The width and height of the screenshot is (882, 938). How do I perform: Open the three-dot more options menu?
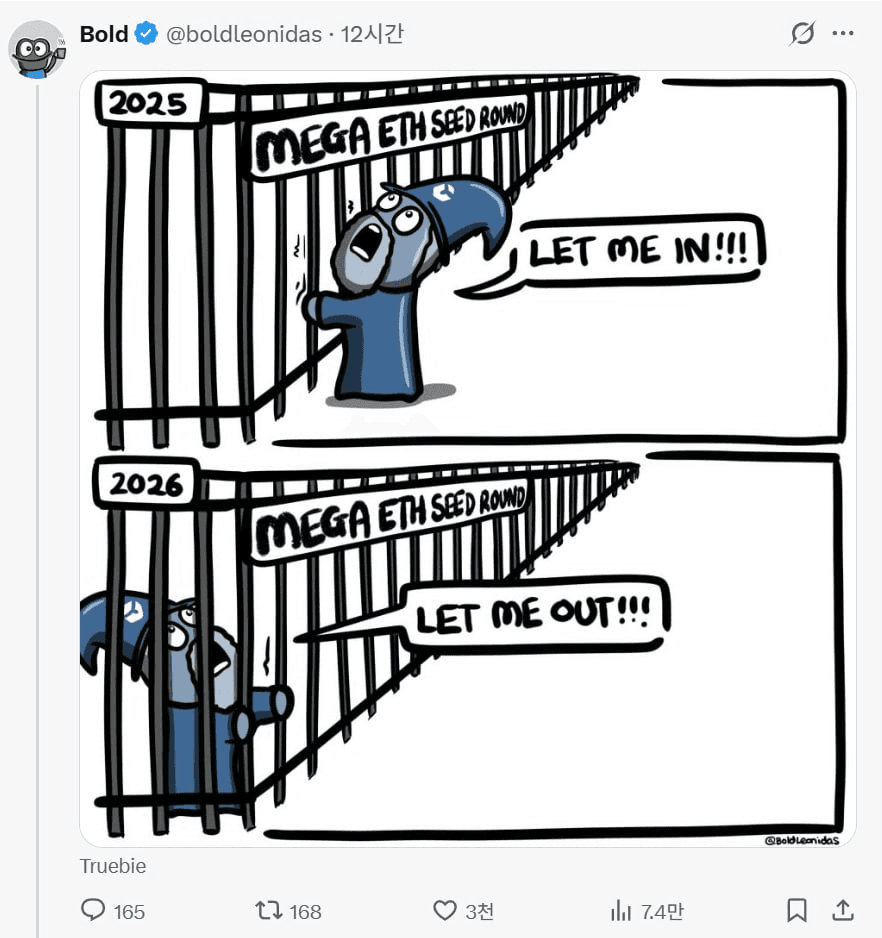843,34
